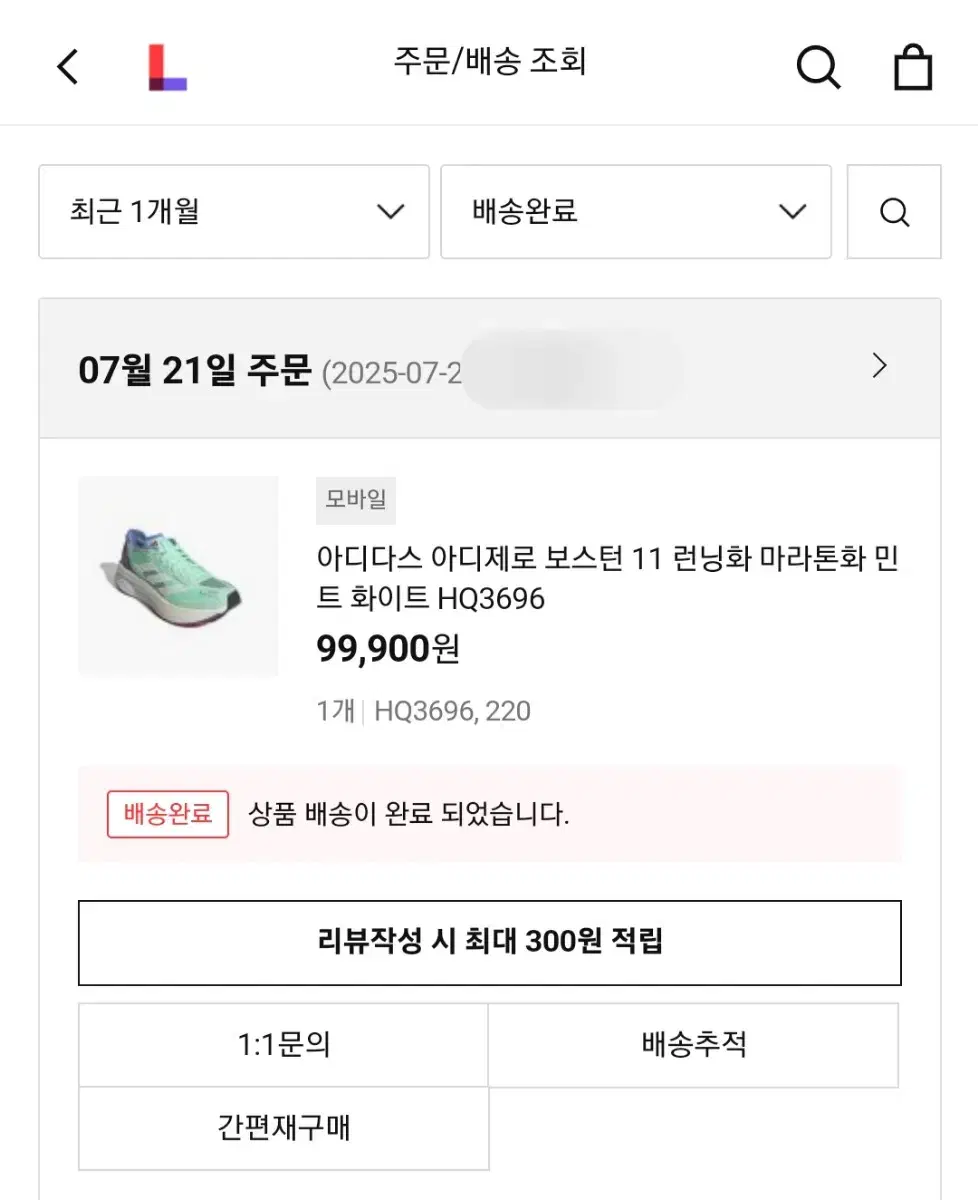Reorder with 간편재구매 button

284,1128
